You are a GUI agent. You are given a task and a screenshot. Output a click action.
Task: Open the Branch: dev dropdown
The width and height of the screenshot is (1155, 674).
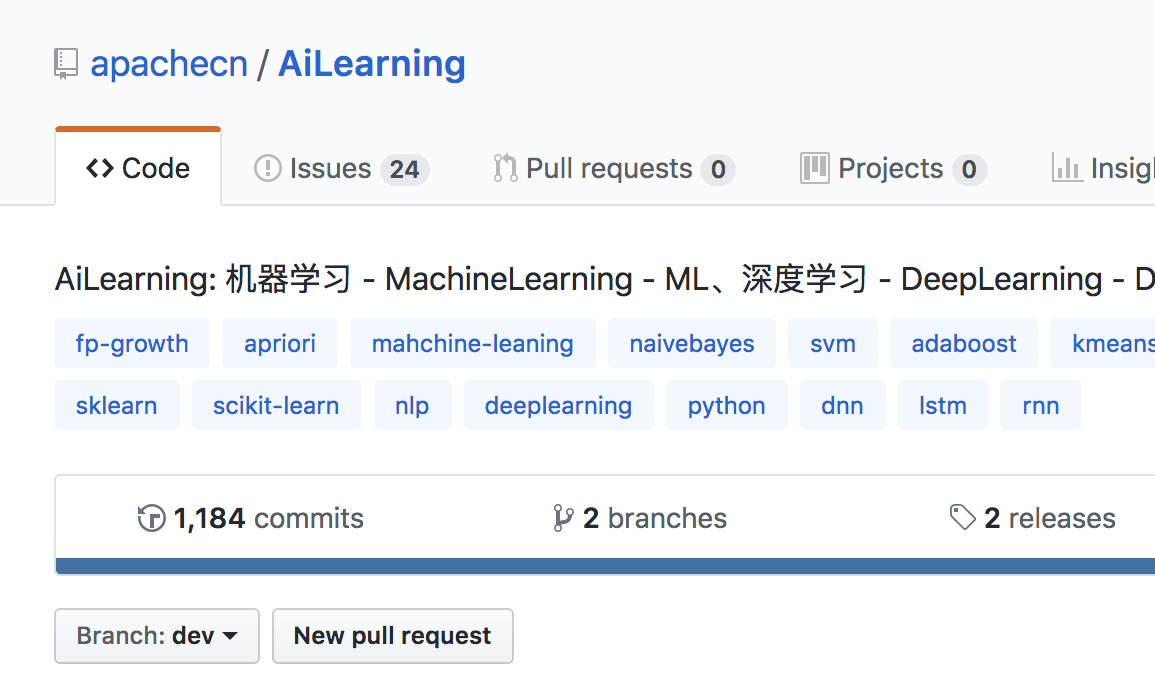tap(157, 636)
